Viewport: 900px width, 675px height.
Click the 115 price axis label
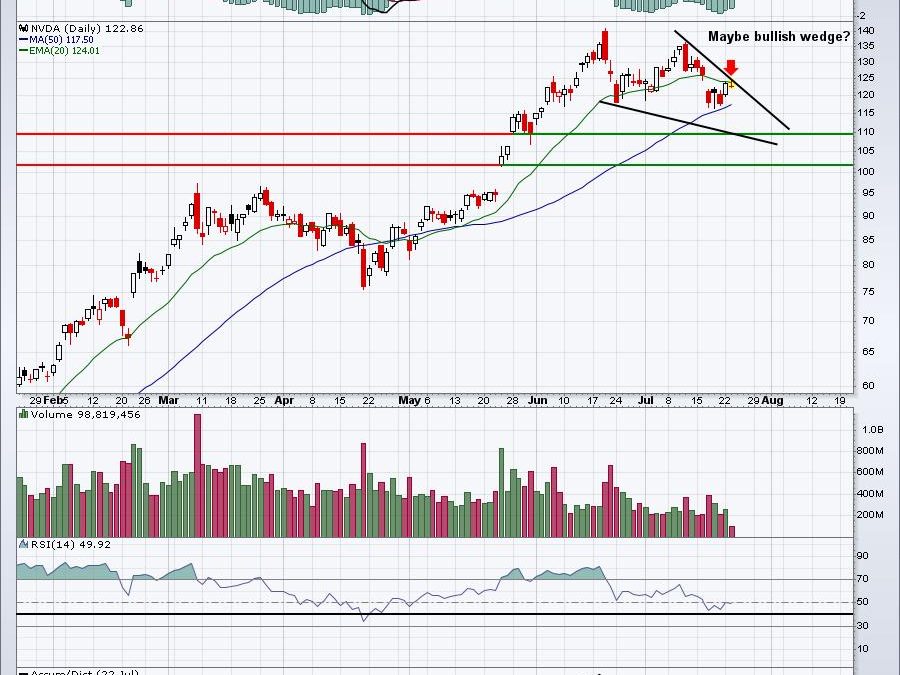866,113
